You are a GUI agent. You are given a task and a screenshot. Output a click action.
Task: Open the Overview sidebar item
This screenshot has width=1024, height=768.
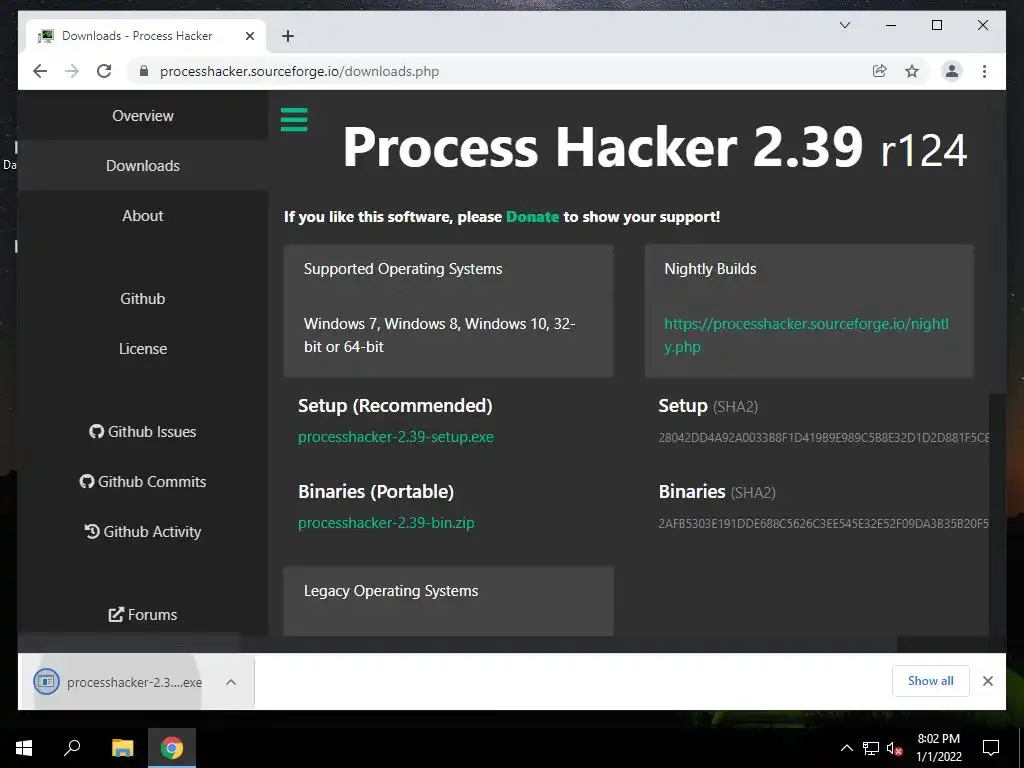[142, 116]
